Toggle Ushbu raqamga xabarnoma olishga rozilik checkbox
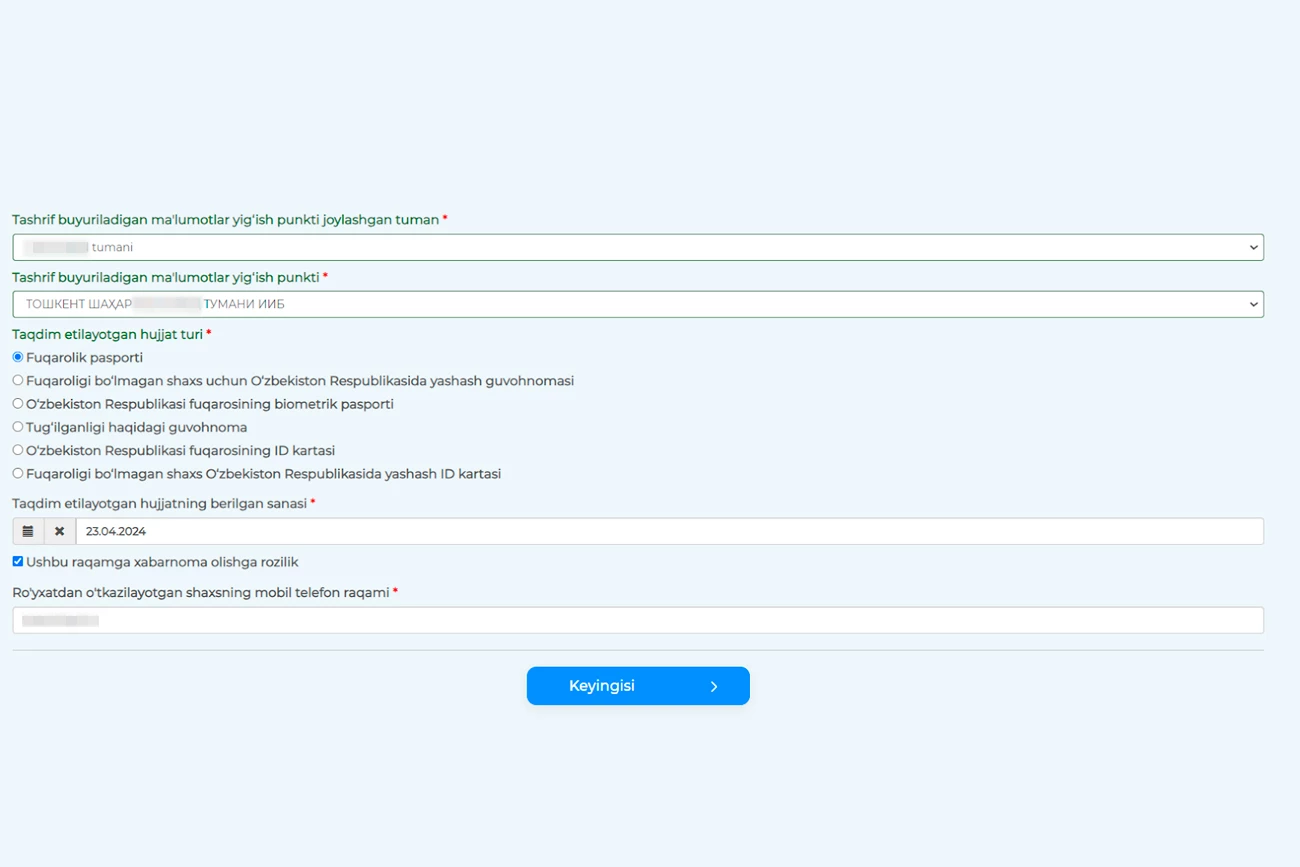 point(18,562)
